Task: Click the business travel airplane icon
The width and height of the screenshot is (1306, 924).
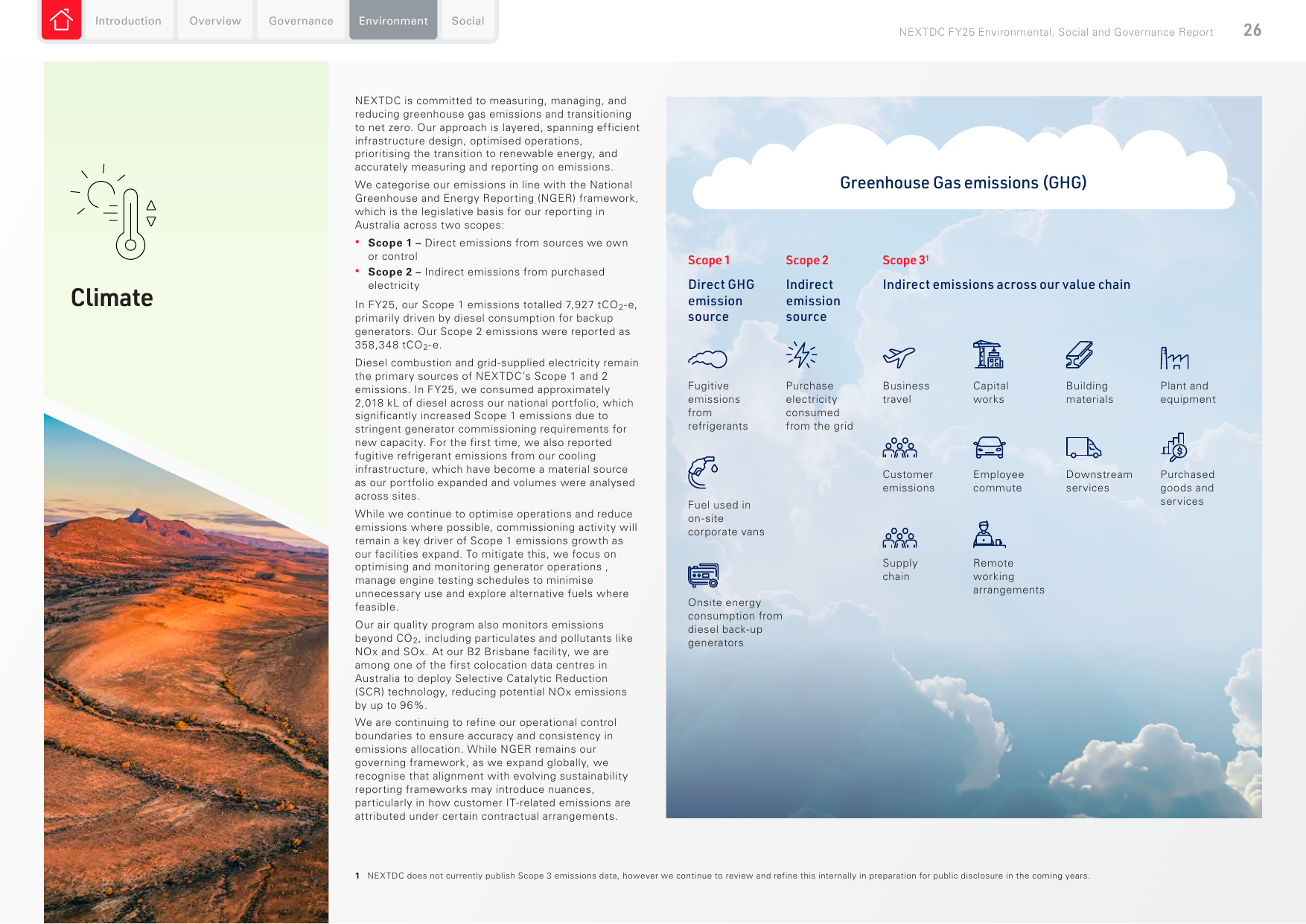Action: (x=899, y=357)
